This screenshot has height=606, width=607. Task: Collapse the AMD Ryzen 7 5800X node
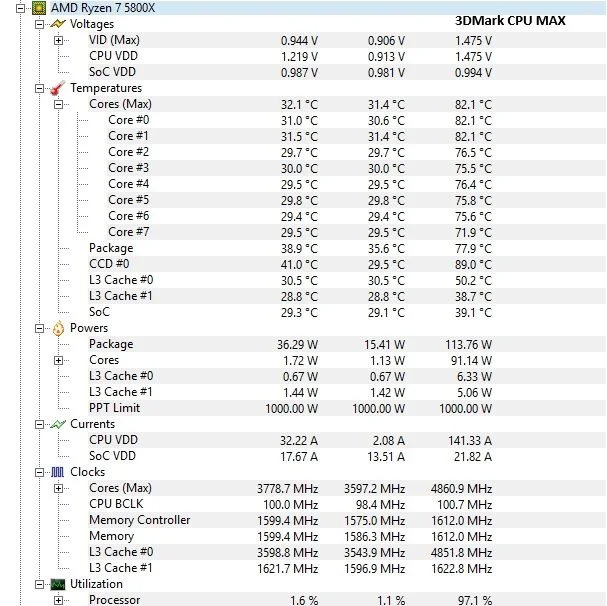(x=21, y=8)
